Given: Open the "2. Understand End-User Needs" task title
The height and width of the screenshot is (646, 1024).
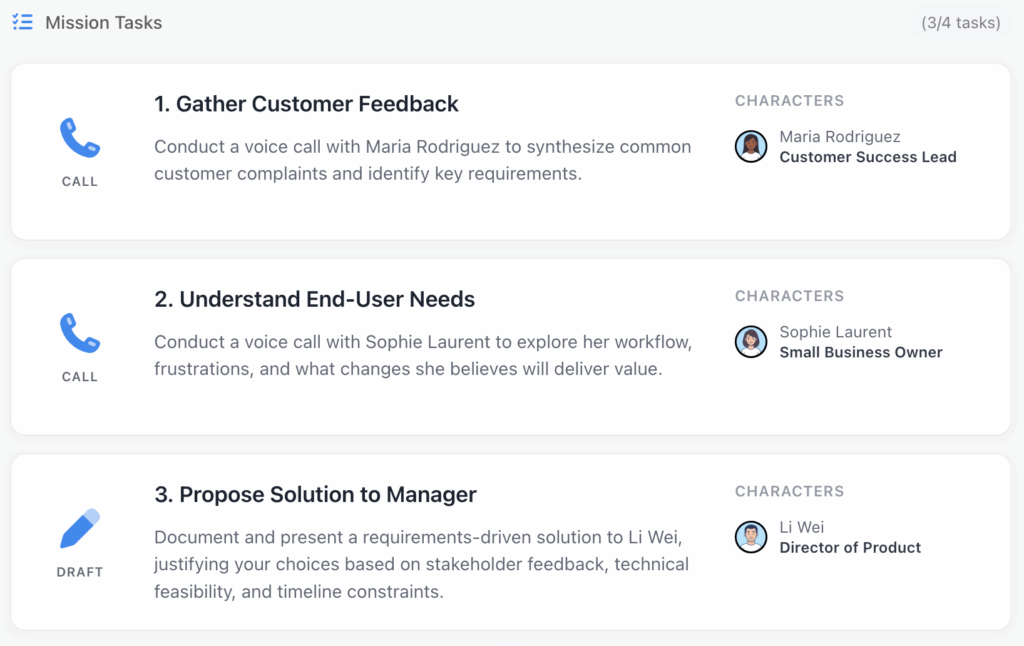Looking at the screenshot, I should point(314,299).
